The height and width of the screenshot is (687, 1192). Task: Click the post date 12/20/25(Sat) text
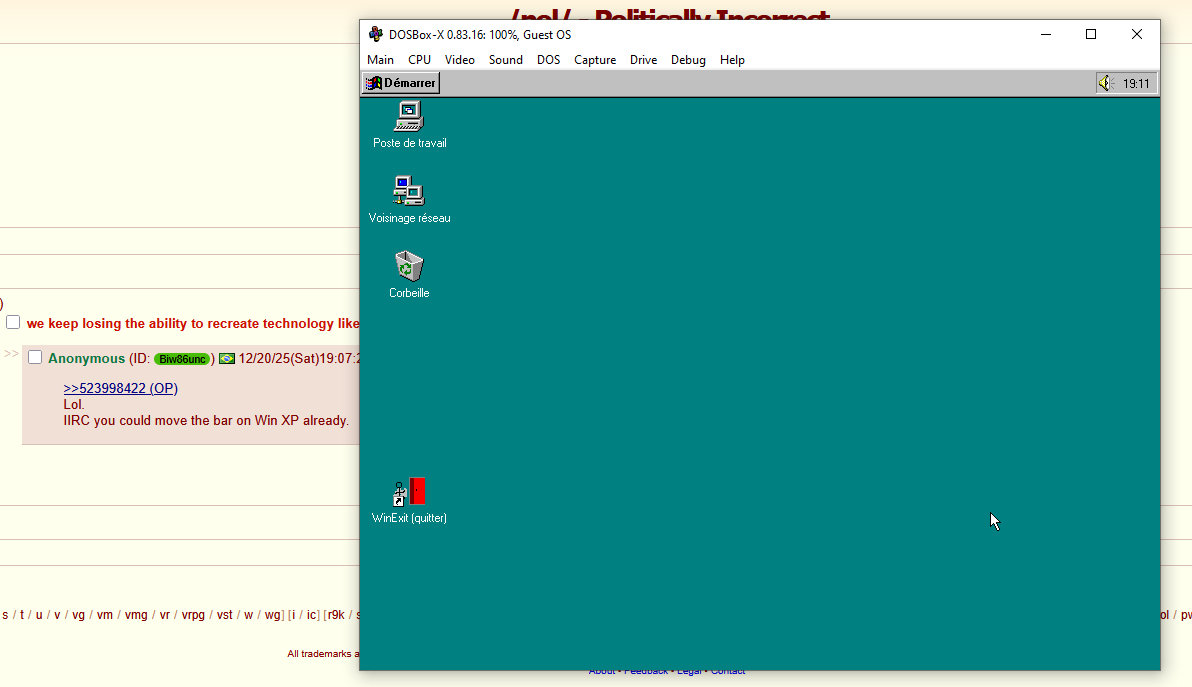[x=278, y=359]
